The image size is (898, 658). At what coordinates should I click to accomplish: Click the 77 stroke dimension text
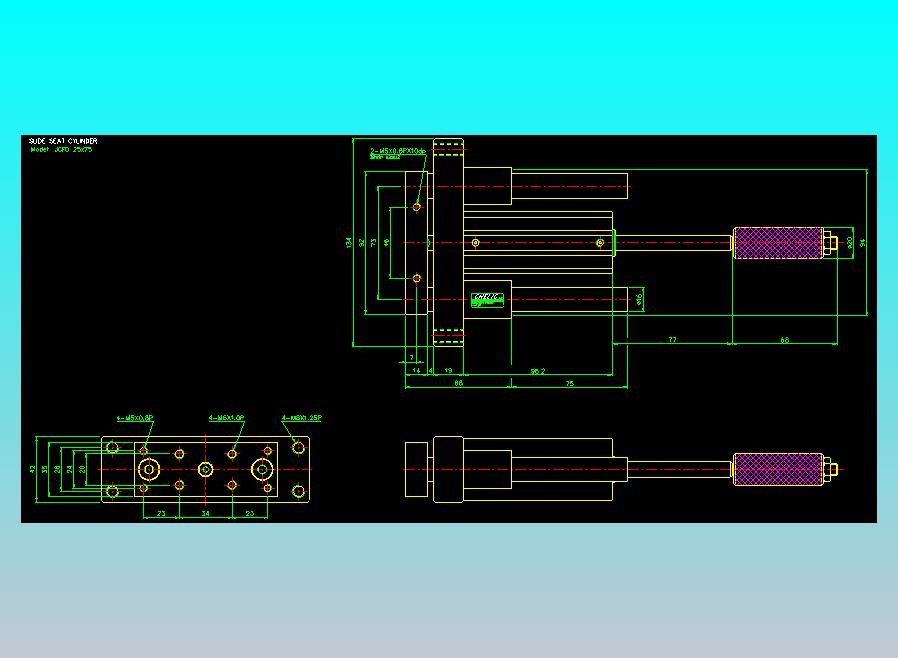(672, 340)
